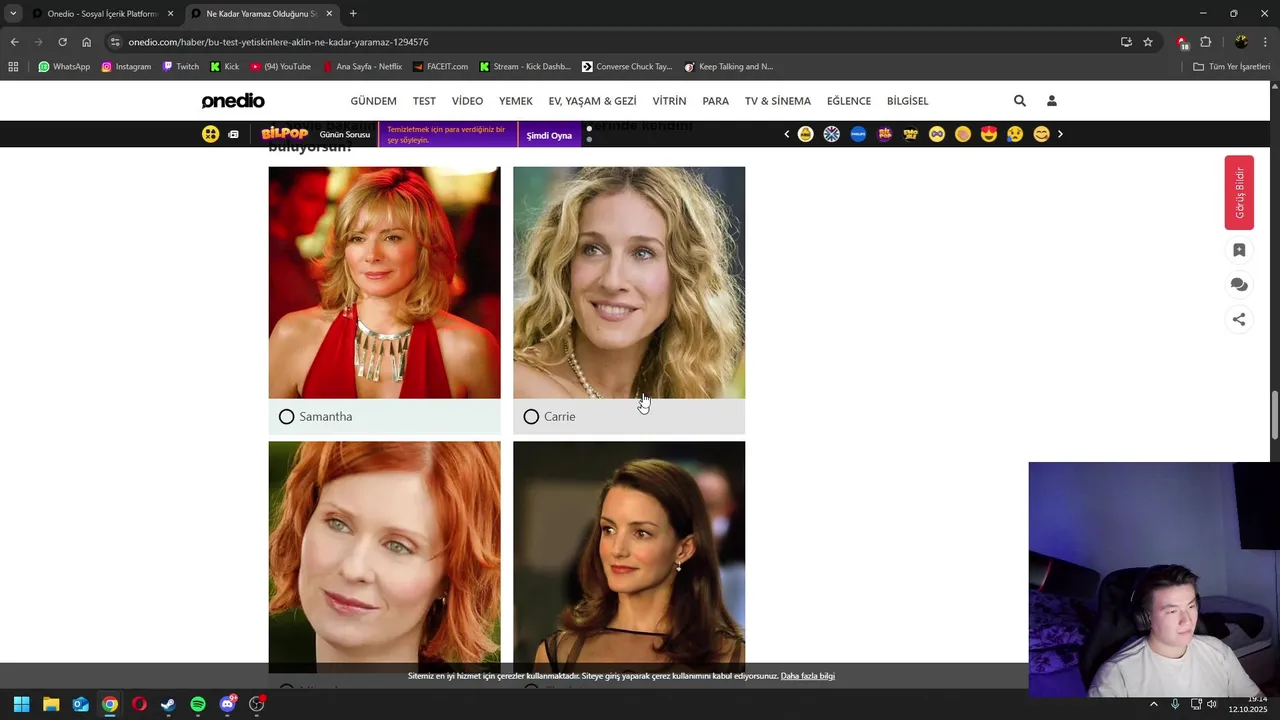Screen dimensions: 1280x720
Task: Click the red extension icon with the 18 badge
Action: (x=1182, y=42)
